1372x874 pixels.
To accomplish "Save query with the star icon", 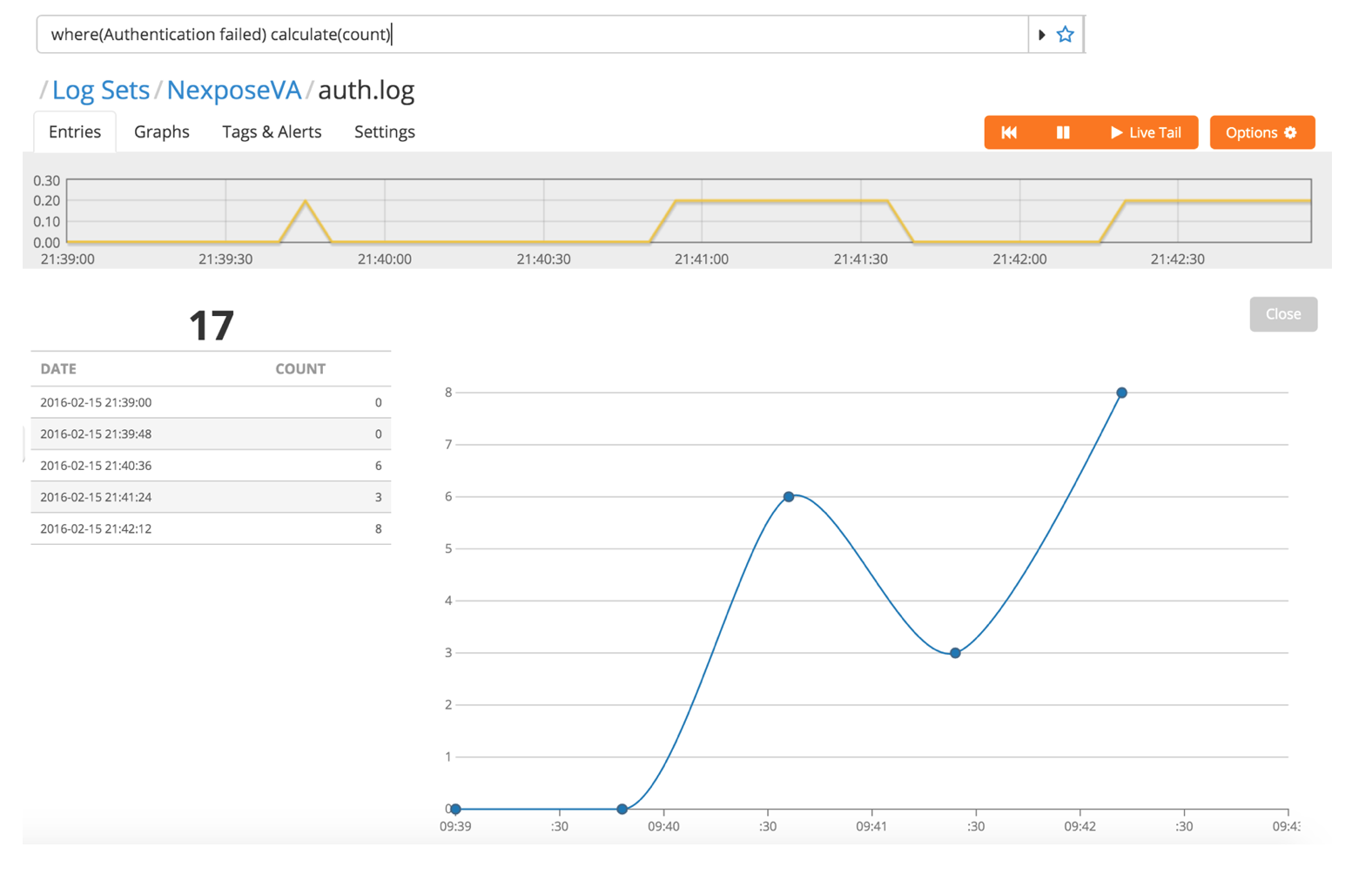I will click(1065, 35).
